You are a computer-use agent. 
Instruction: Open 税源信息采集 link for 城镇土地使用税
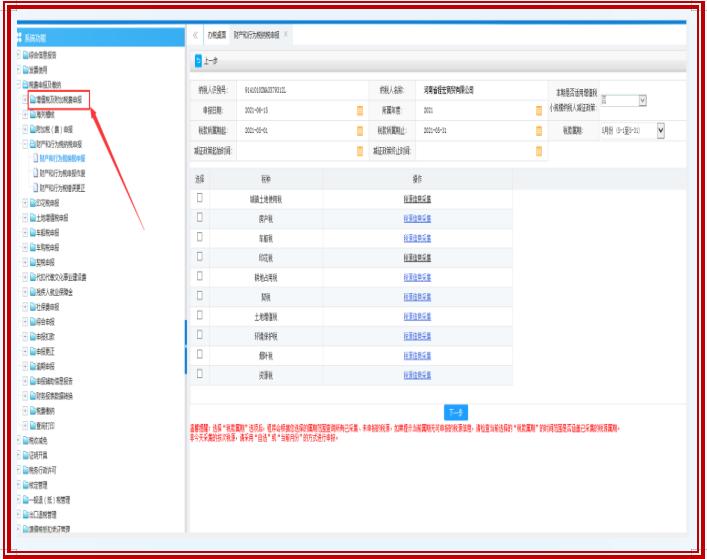tap(417, 199)
